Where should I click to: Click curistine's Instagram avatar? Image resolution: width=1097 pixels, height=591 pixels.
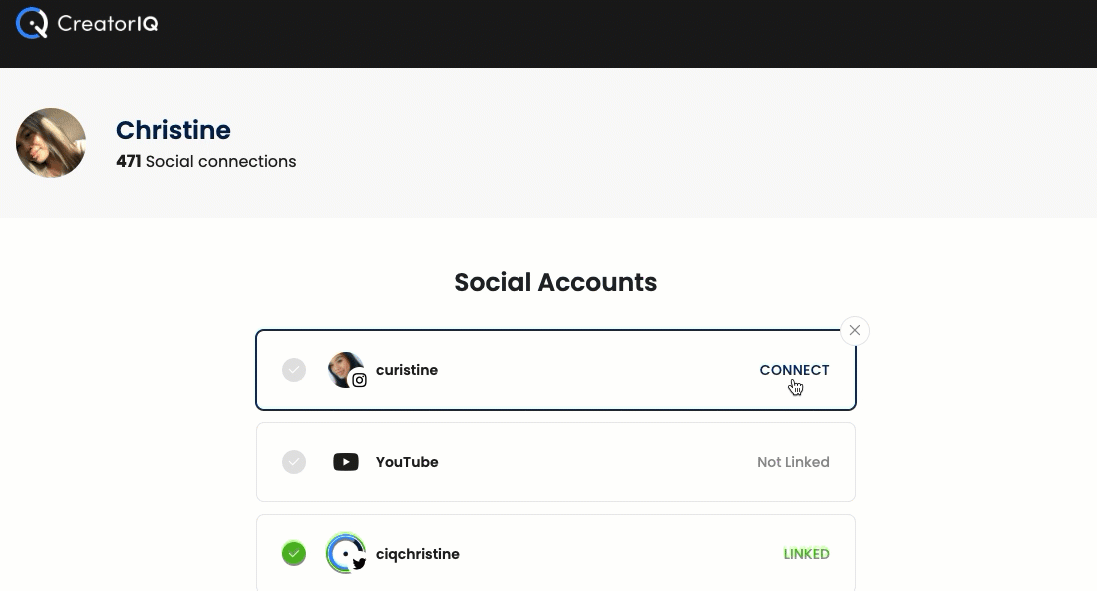click(x=345, y=369)
